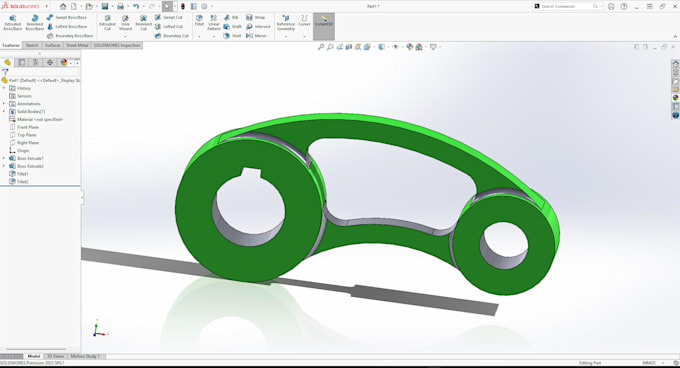Expand the History tree node
This screenshot has height=368, width=680.
point(4,88)
